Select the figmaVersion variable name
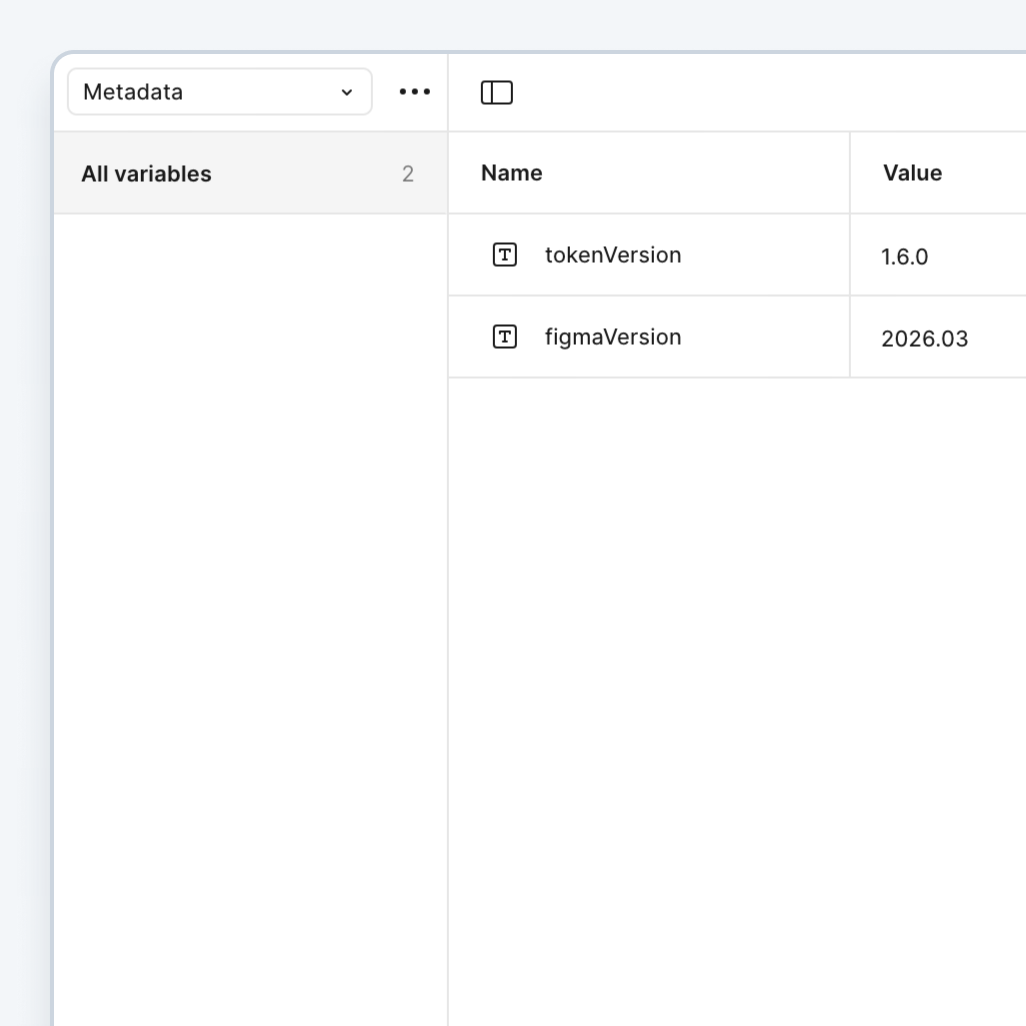Viewport: 1026px width, 1026px height. click(613, 337)
